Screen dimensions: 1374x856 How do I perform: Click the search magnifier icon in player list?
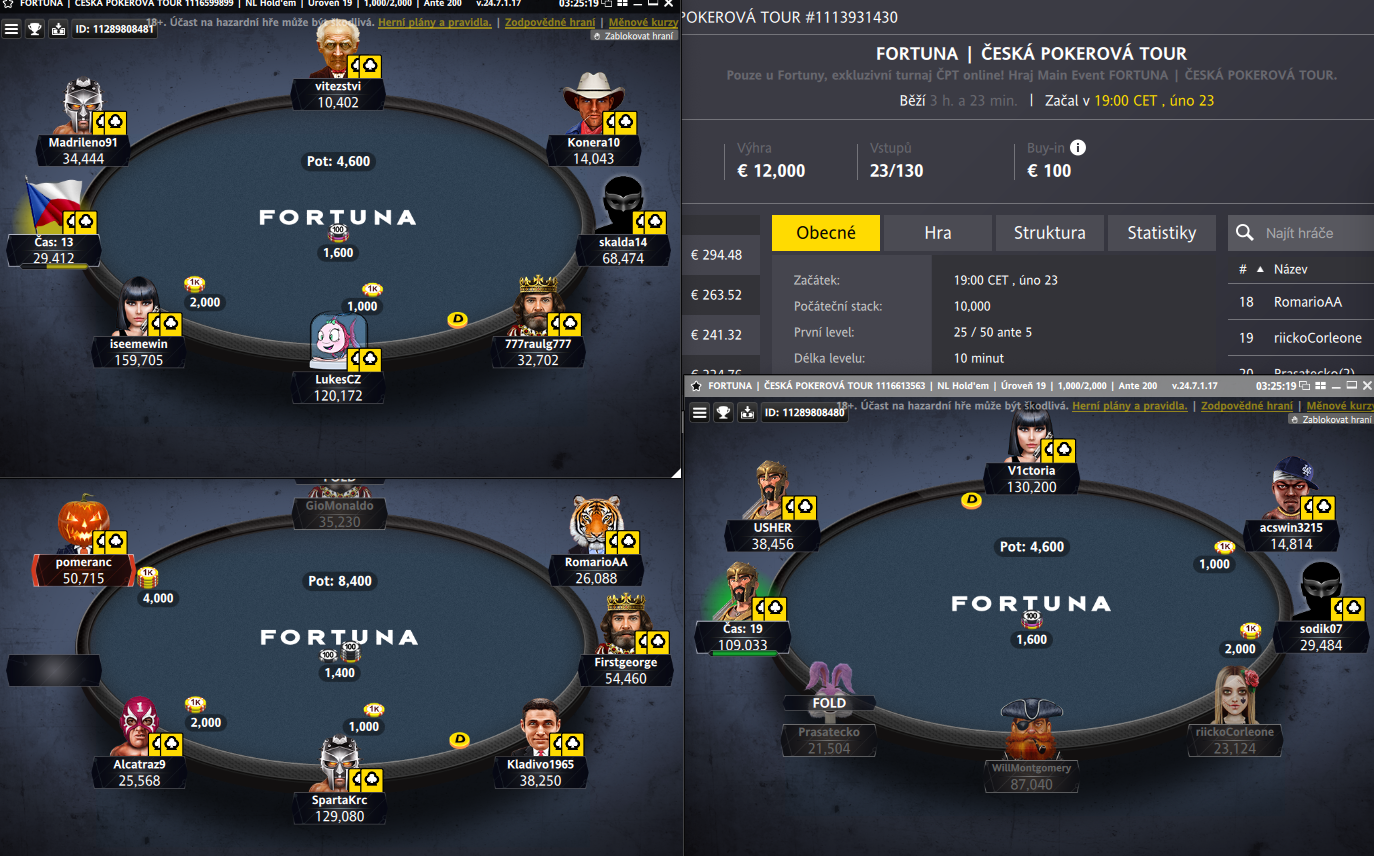(x=1245, y=233)
